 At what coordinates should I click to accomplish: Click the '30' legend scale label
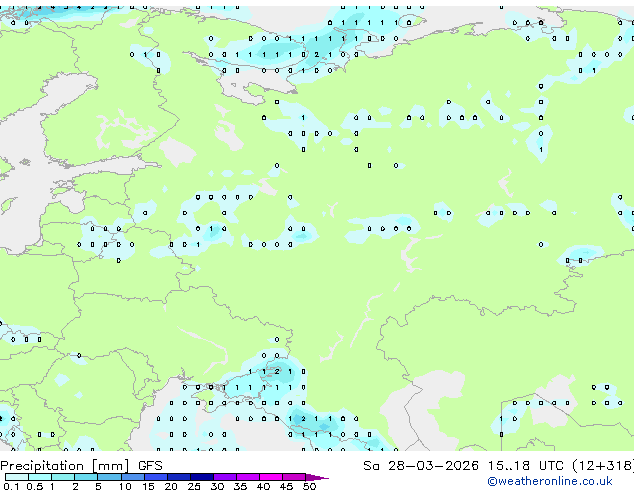coord(217,486)
